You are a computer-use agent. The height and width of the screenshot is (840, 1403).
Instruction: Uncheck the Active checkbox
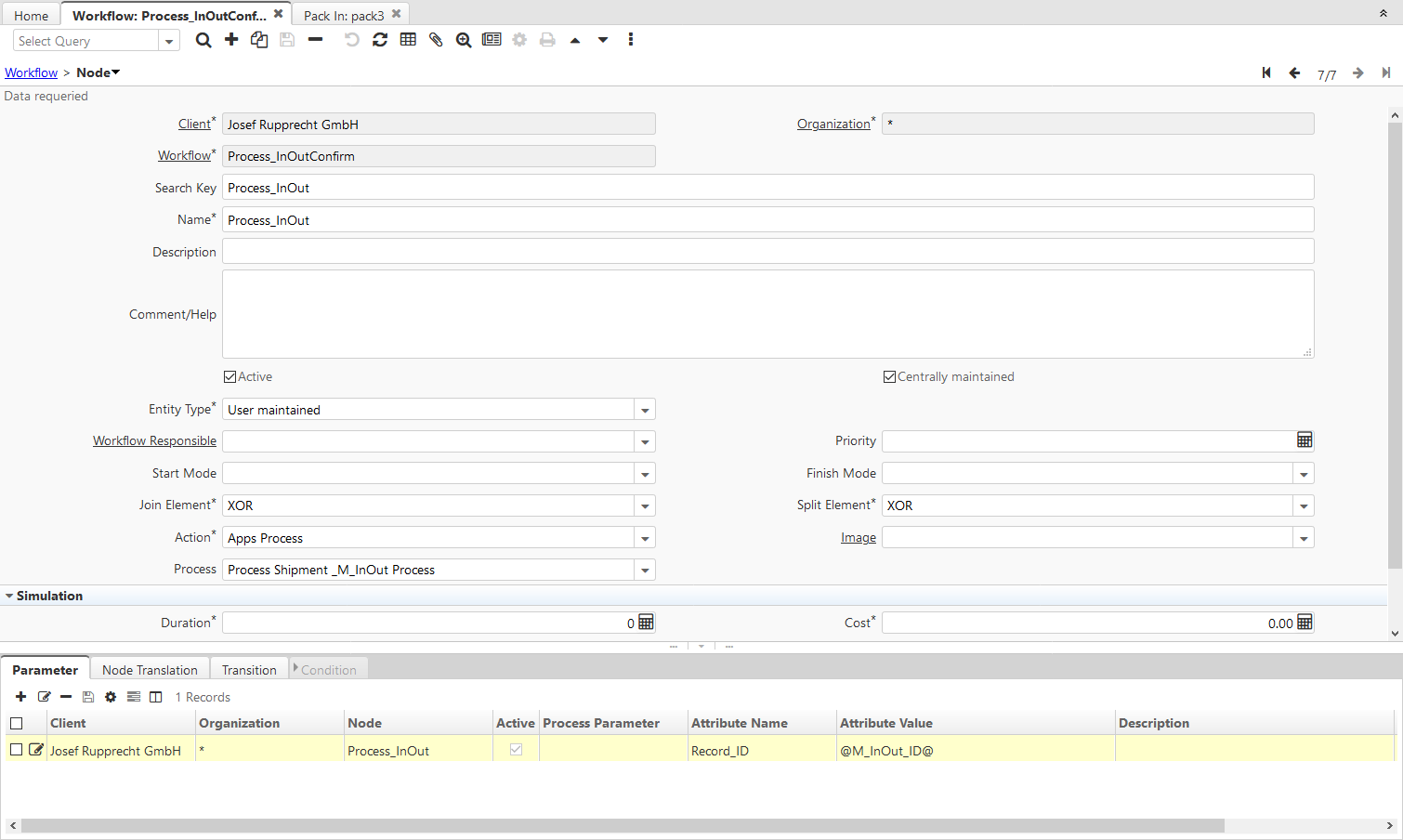pos(229,376)
